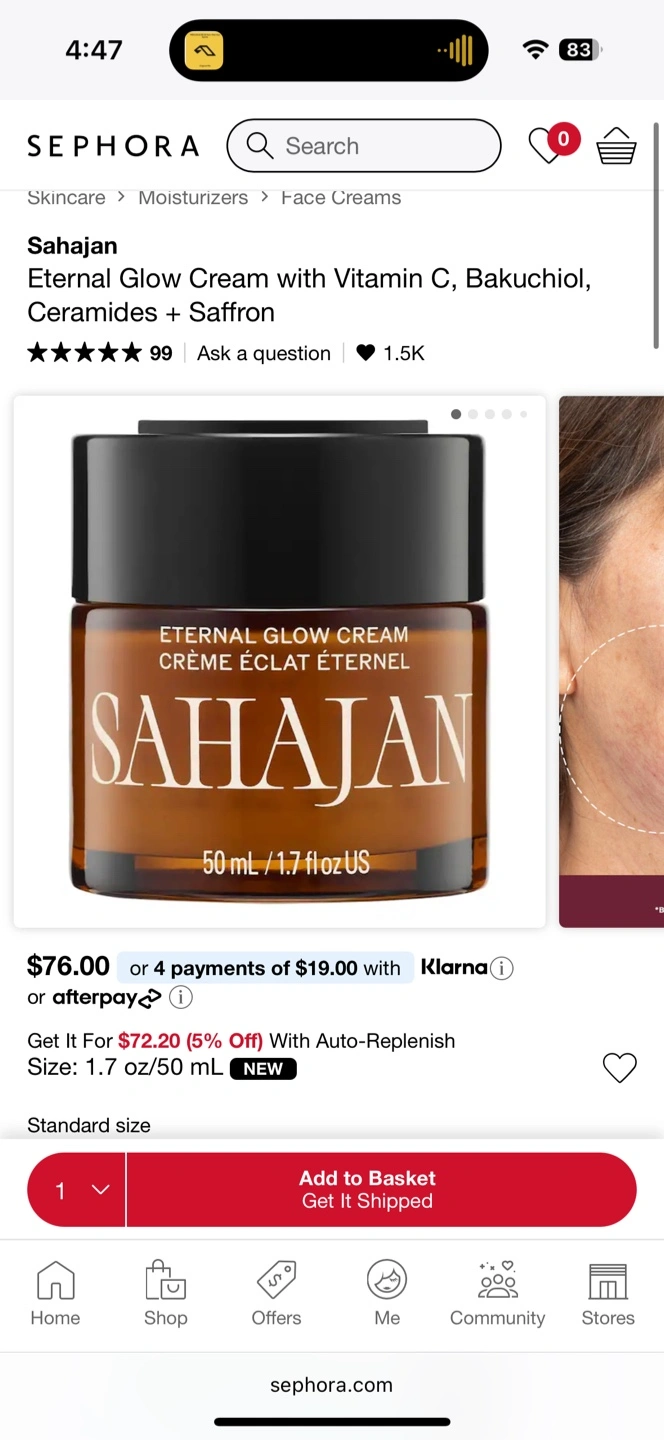Image resolution: width=664 pixels, height=1440 pixels.
Task: Open the Sahajan brand link
Action: coord(72,245)
